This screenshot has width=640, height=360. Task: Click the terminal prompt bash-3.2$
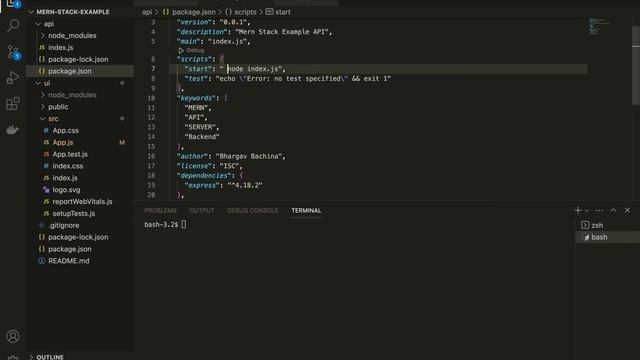[x=161, y=224]
